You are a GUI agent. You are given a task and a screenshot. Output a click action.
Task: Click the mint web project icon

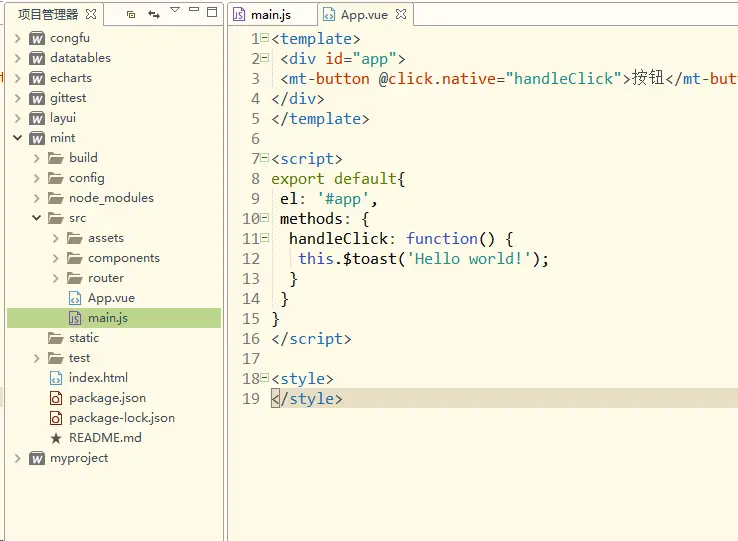tap(37, 138)
